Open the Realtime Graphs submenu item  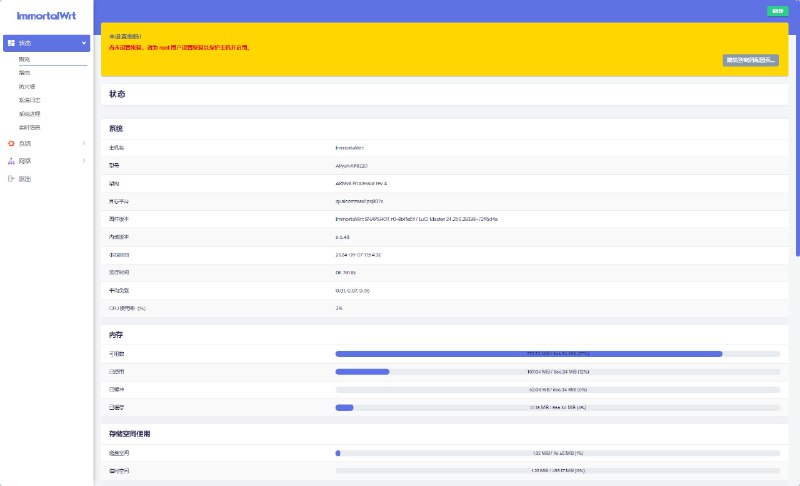pyautogui.click(x=29, y=127)
